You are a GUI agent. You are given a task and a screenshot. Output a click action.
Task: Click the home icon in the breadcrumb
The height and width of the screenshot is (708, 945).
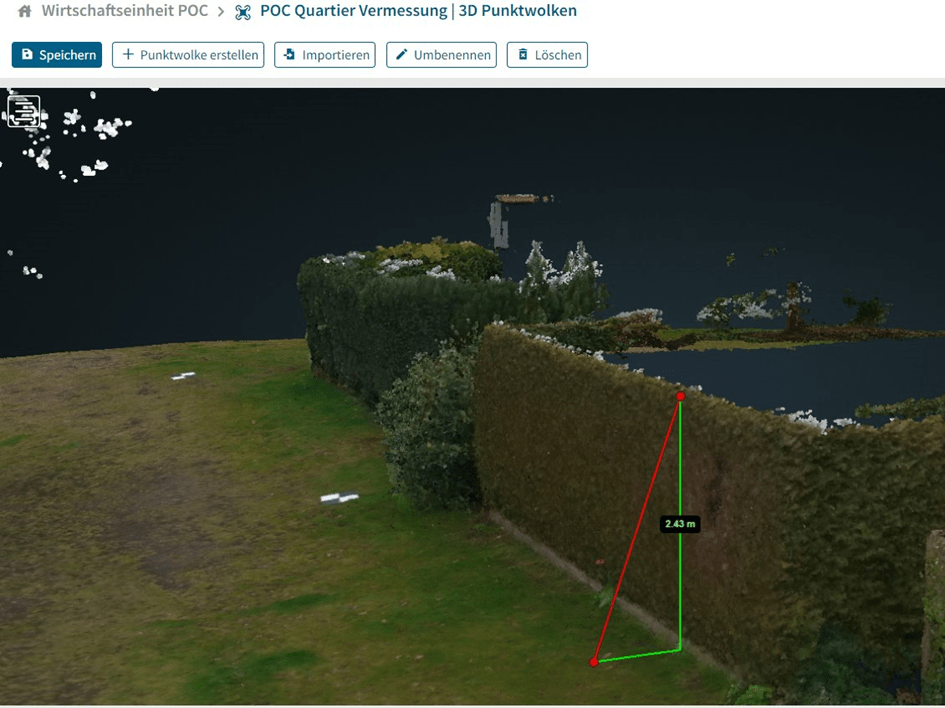(x=24, y=12)
